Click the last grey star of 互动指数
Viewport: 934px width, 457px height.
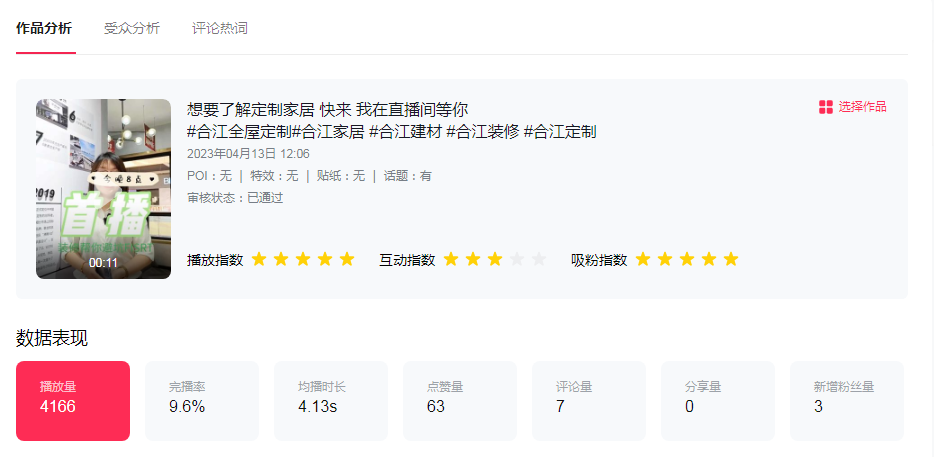click(539, 260)
